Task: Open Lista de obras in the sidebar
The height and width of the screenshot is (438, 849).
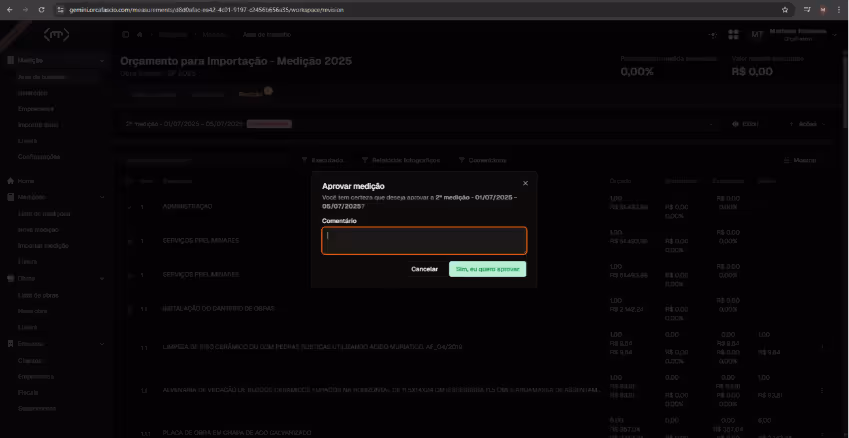Action: (x=38, y=296)
